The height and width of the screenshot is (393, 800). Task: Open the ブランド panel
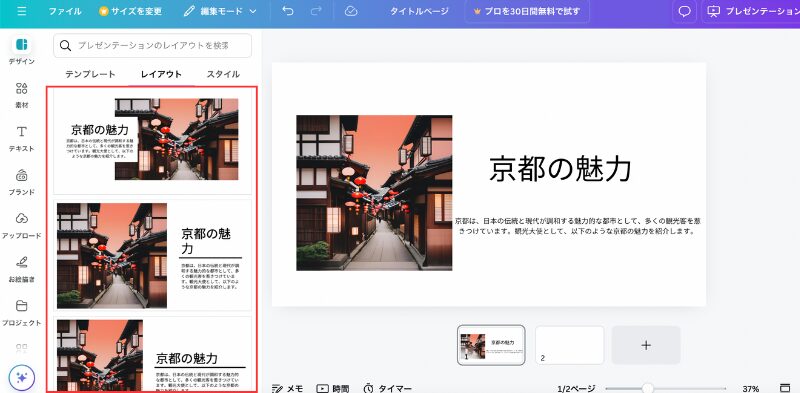pyautogui.click(x=21, y=182)
